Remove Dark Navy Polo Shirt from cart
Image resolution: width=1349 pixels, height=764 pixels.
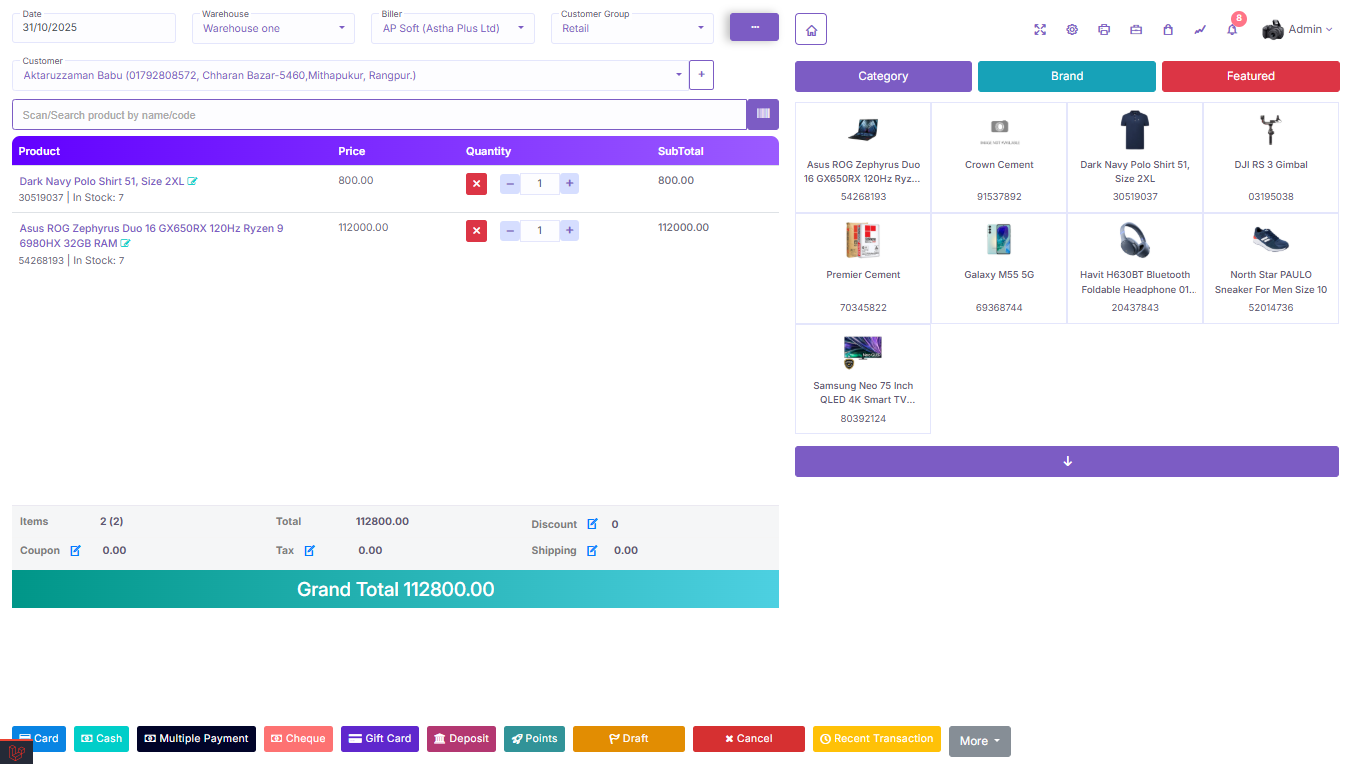pos(476,184)
